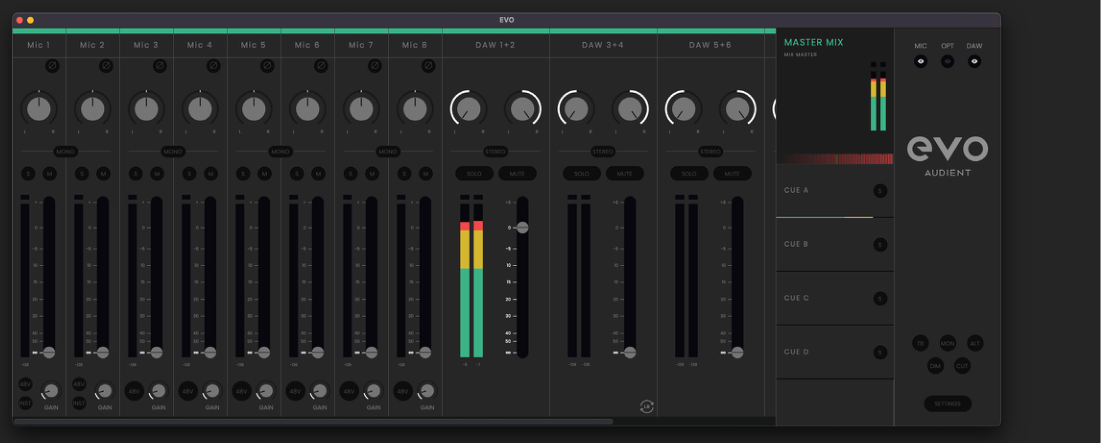The image size is (1101, 443).
Task: Toggle MONO link between Mic 3 and Mic 4
Action: (173, 152)
